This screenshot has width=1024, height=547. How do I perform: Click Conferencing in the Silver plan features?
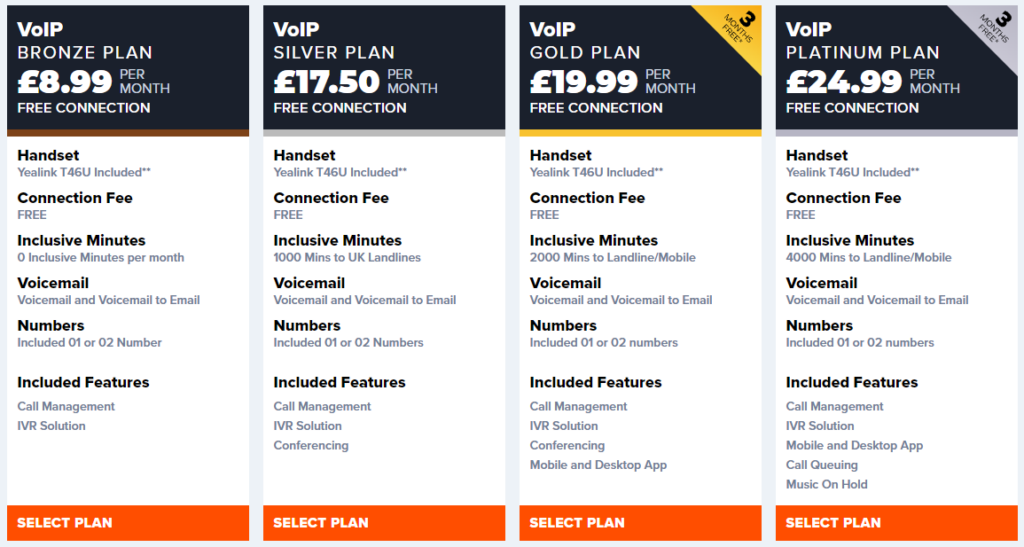[x=311, y=445]
